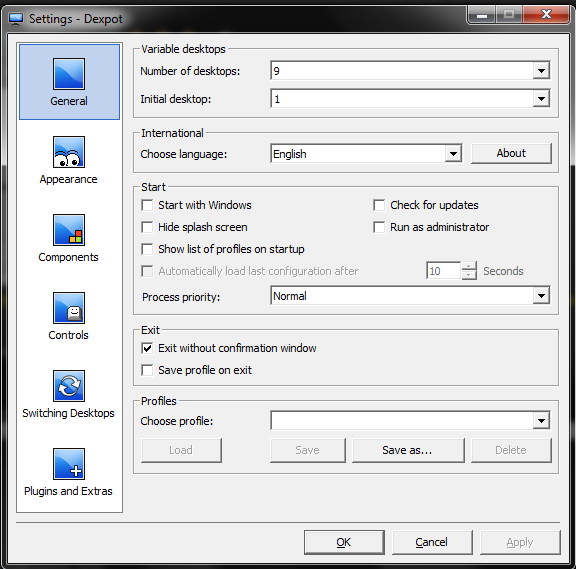This screenshot has height=569, width=576.
Task: Open the Appearance section icon
Action: click(69, 152)
